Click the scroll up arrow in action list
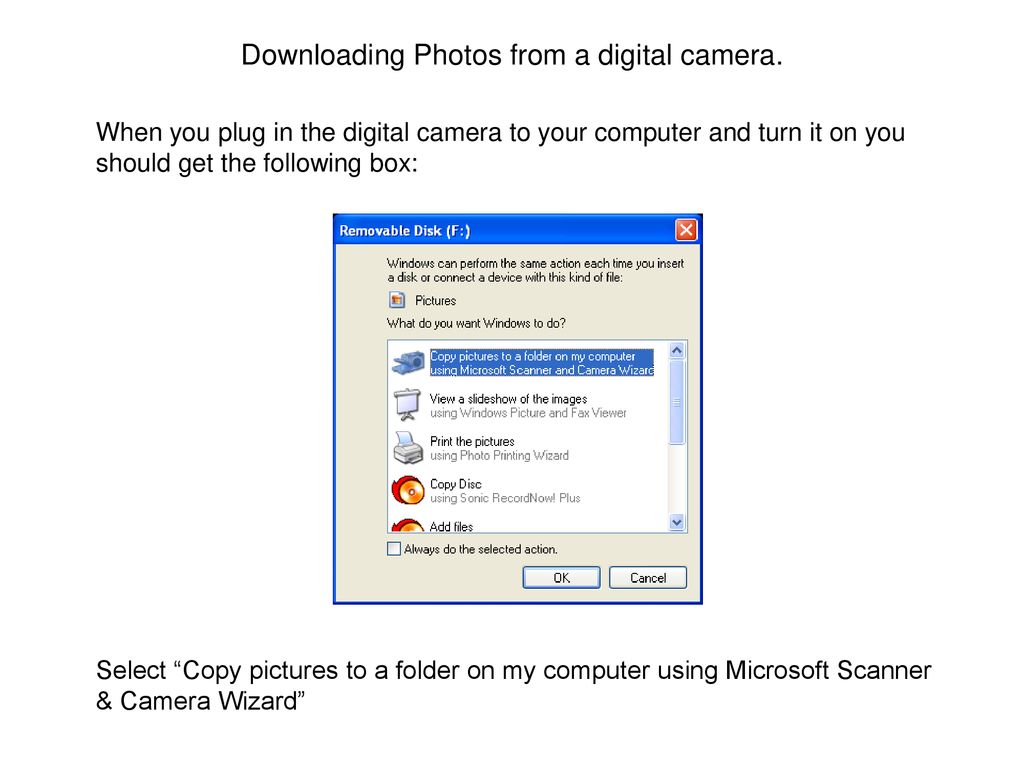Screen dimensions: 1024x768 tap(677, 351)
